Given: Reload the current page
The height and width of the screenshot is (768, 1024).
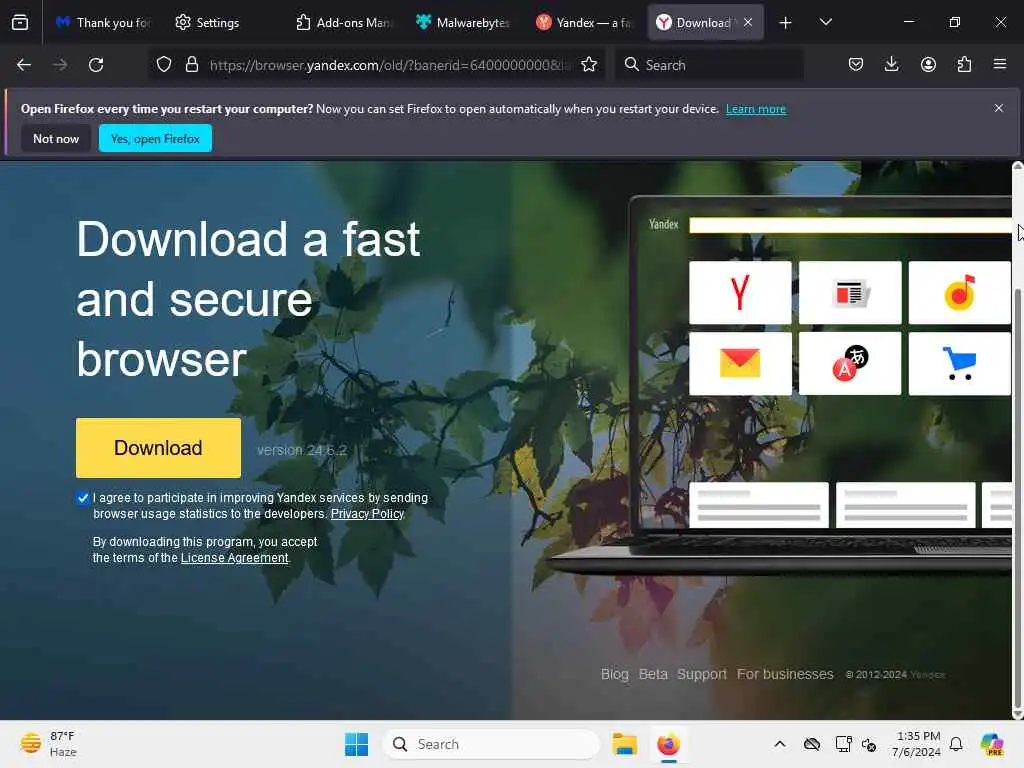Looking at the screenshot, I should (96, 65).
